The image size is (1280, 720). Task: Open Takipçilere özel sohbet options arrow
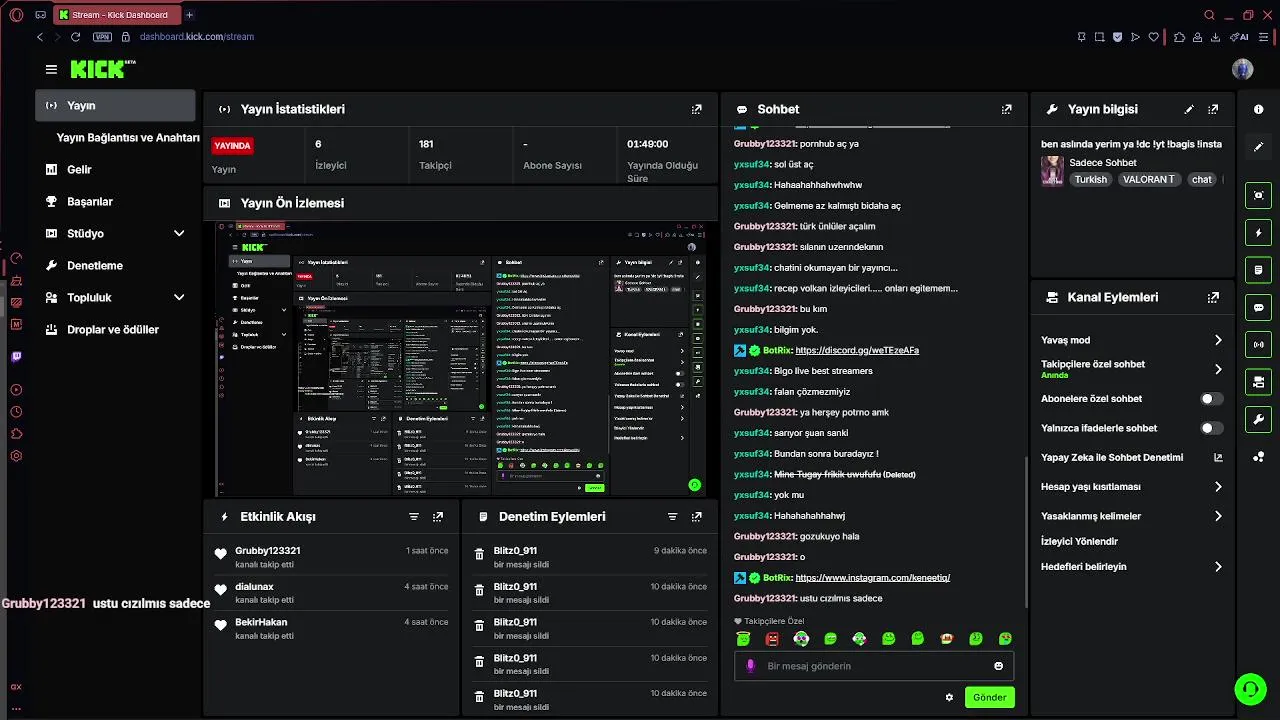coord(1218,369)
